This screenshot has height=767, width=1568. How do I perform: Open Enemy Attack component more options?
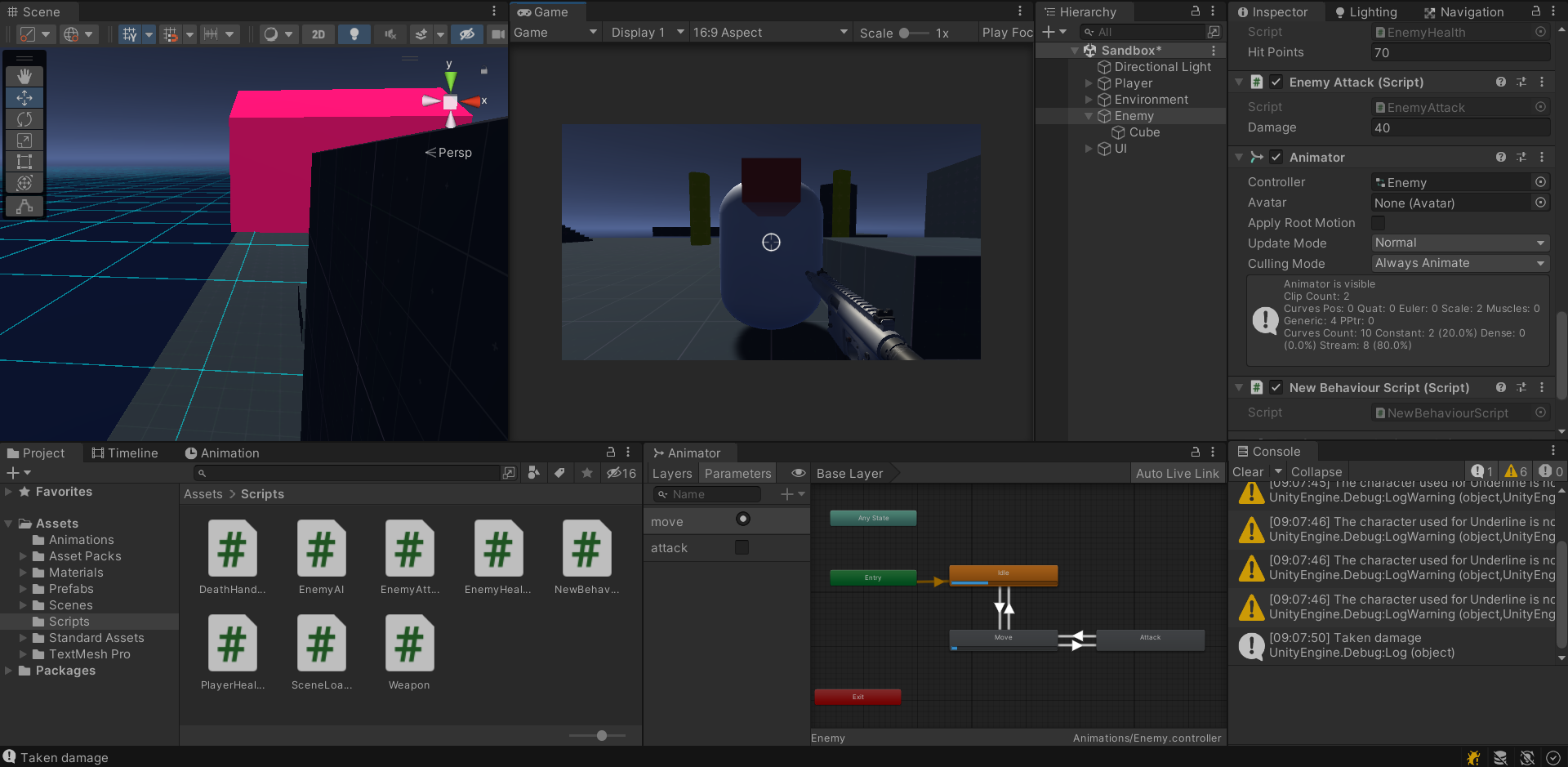[1542, 82]
